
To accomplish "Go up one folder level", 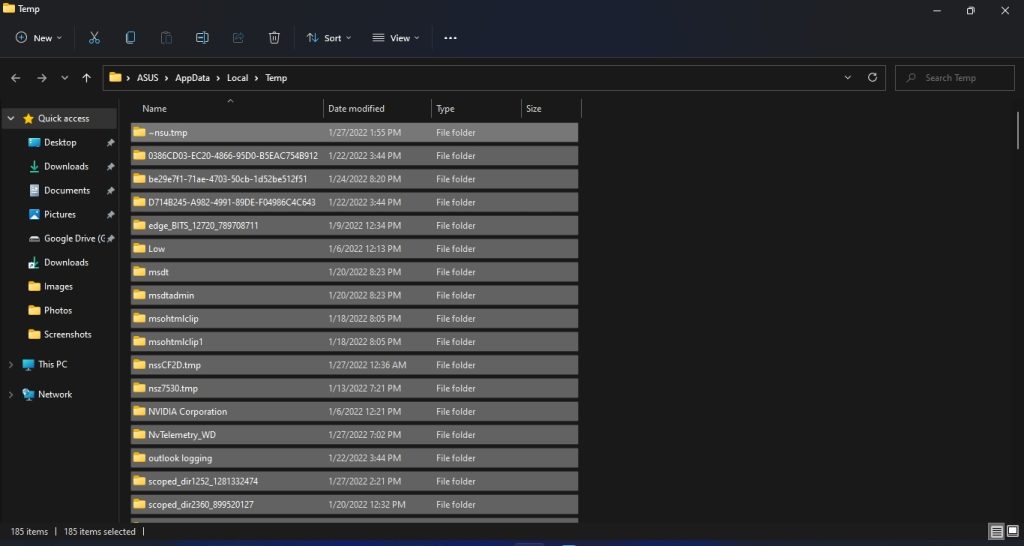I will [86, 78].
